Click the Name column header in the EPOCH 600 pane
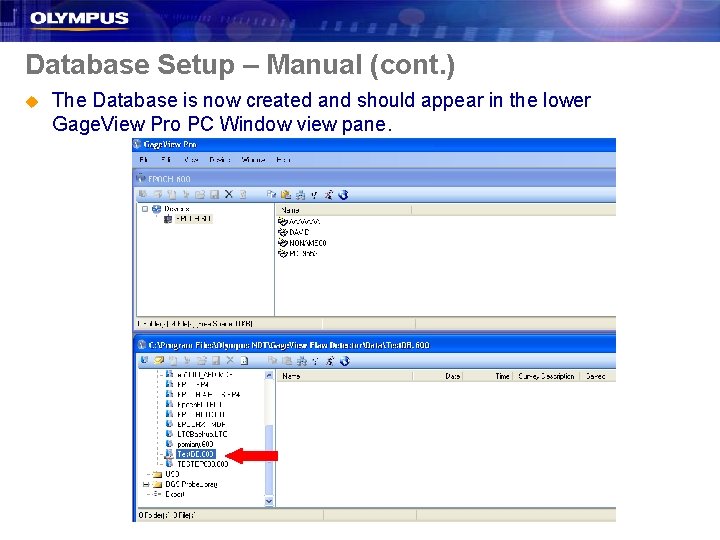The image size is (720, 540). tap(343, 210)
